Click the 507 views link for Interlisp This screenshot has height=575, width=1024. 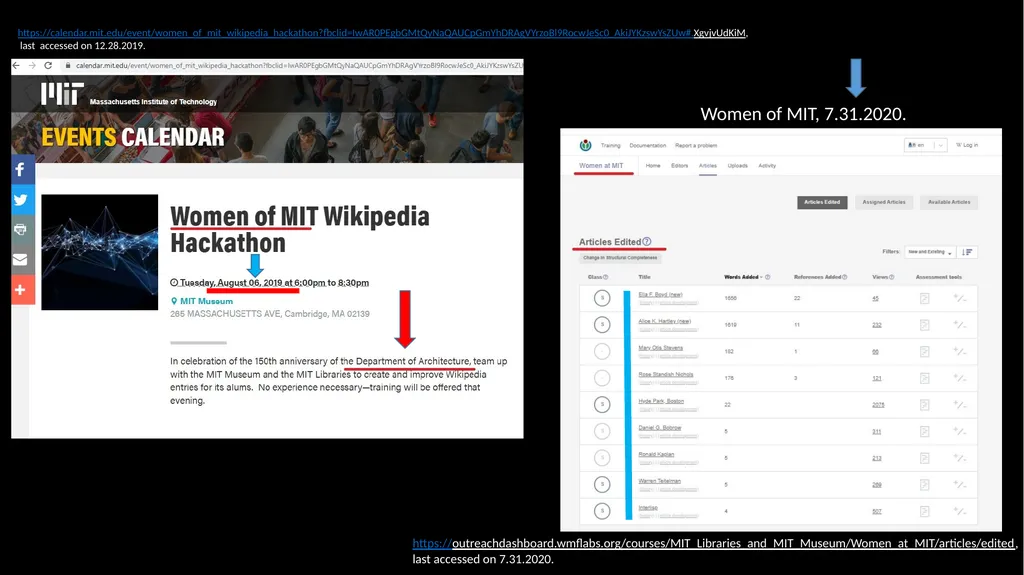pyautogui.click(x=876, y=512)
